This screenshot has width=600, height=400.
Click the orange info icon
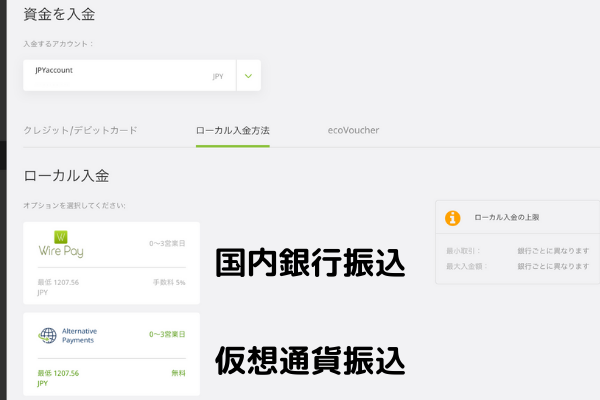(453, 217)
